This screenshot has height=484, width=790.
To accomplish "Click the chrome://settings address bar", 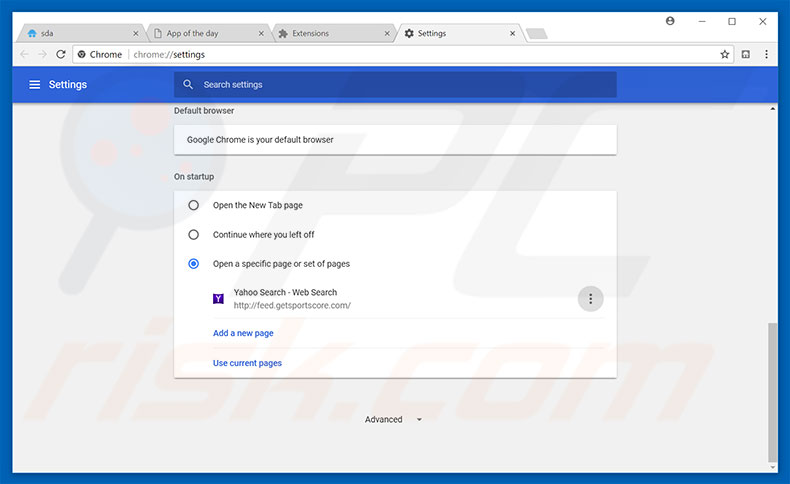I will point(403,54).
